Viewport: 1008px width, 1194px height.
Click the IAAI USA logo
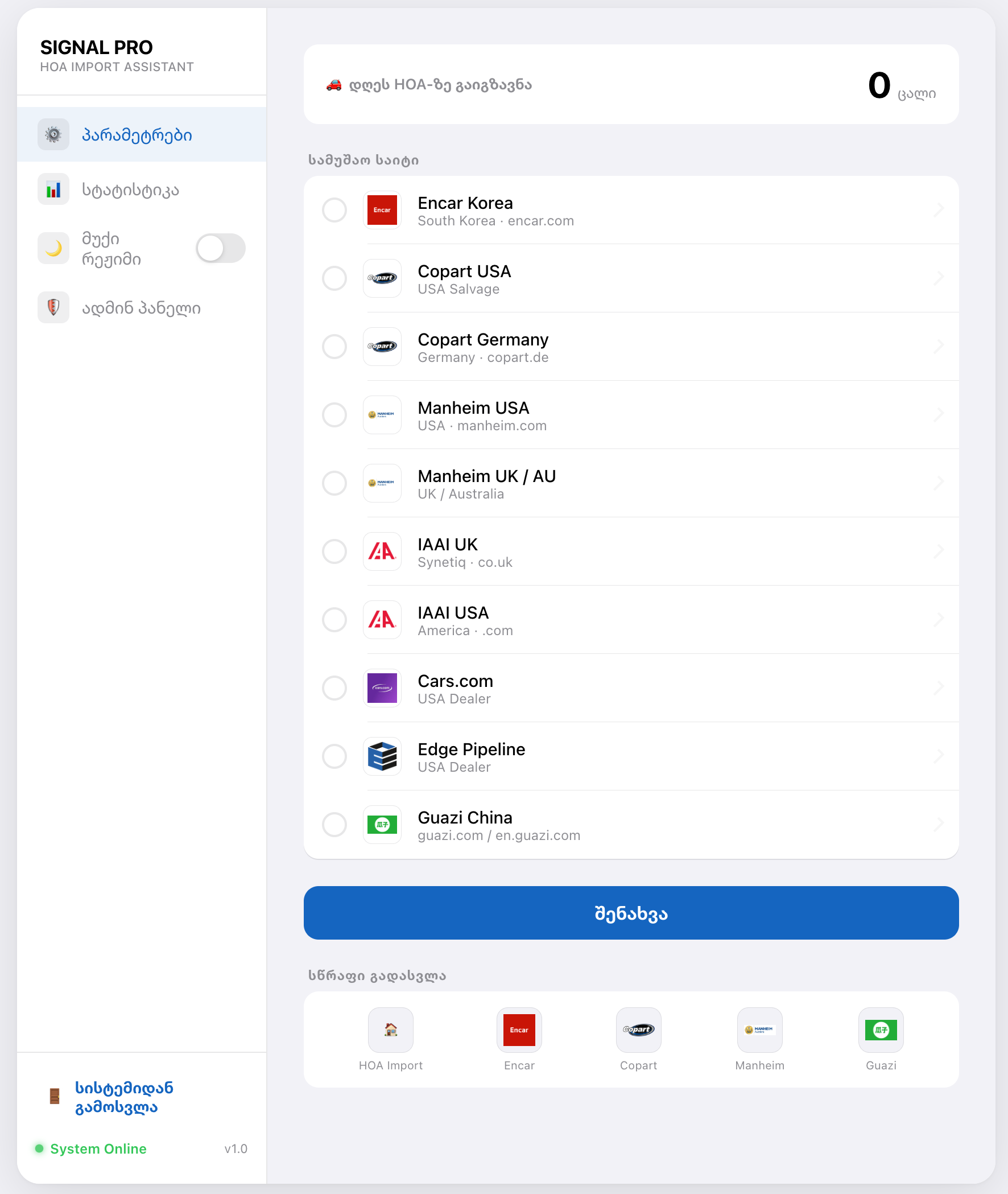[x=382, y=620]
